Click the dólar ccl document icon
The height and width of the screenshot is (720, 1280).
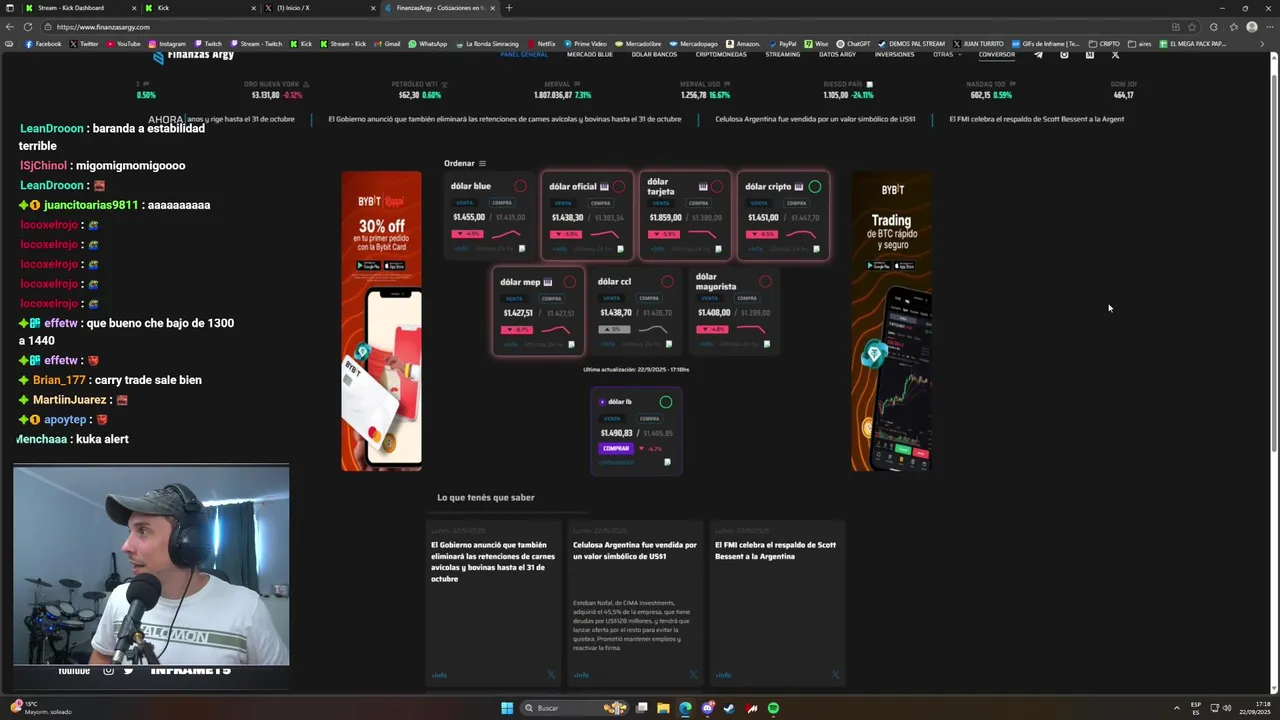[669, 344]
